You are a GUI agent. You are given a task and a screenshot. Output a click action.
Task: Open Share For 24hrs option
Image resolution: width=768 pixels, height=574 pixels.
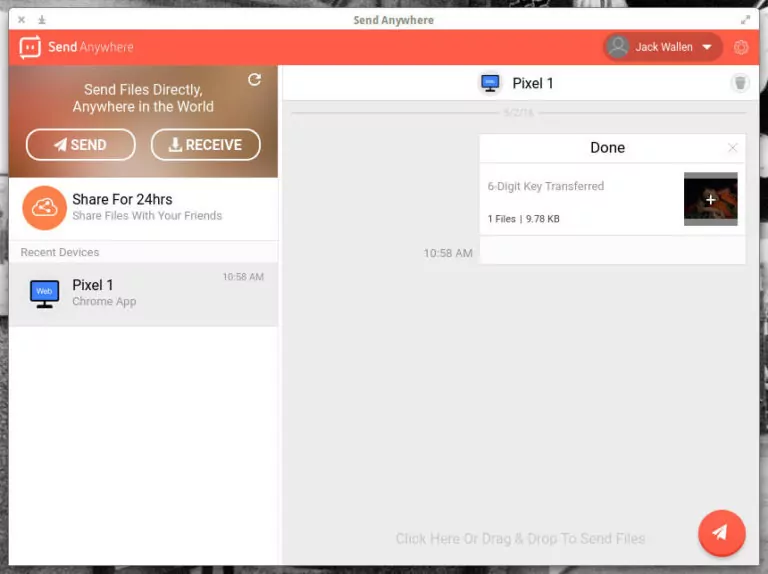[144, 208]
